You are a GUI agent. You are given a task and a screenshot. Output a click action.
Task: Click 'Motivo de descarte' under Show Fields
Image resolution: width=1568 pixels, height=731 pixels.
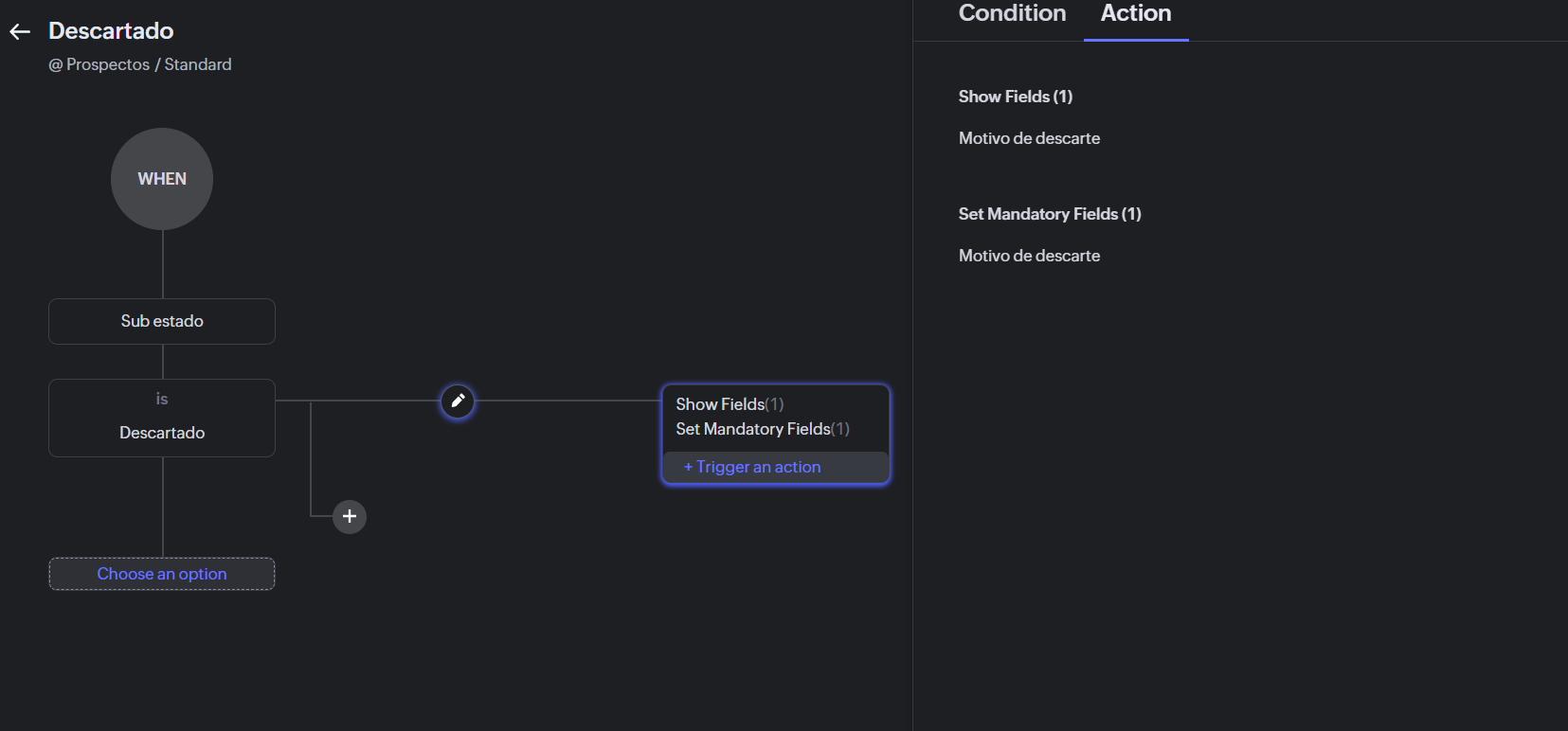pyautogui.click(x=1029, y=138)
